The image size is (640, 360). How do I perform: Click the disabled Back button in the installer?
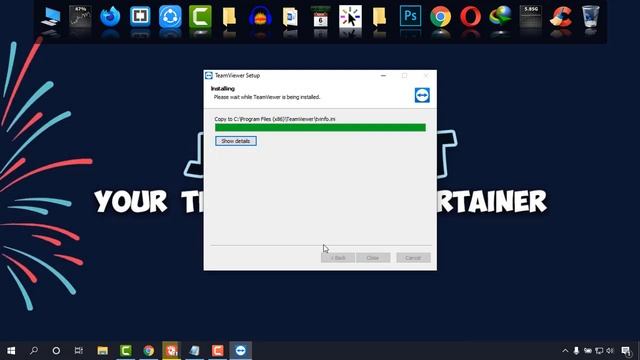pyautogui.click(x=338, y=258)
